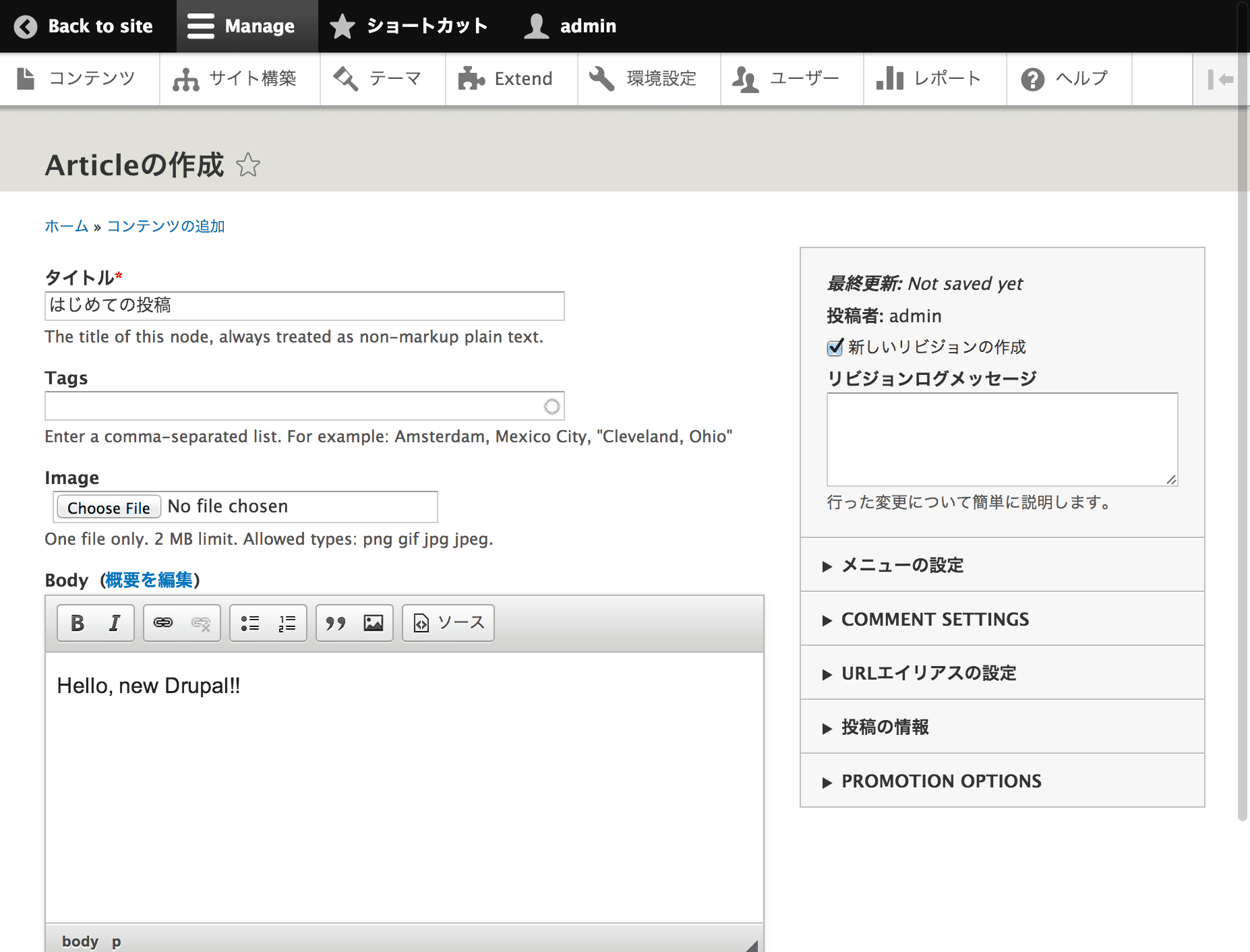Screen dimensions: 1250x952
Task: Open the Extend menu
Action: [511, 79]
